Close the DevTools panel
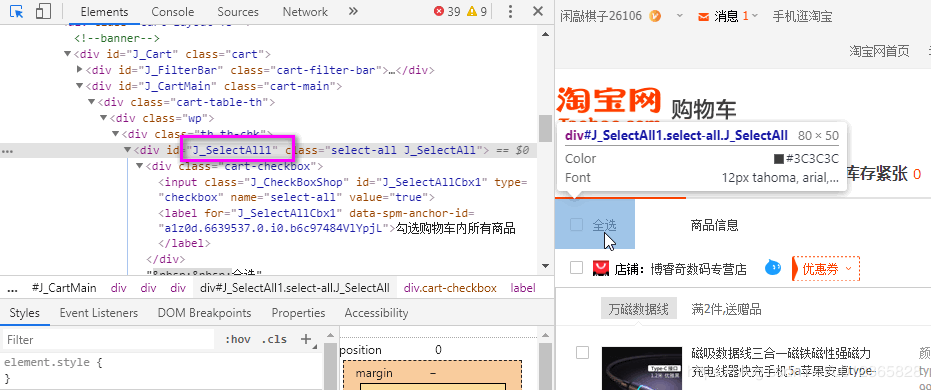 (538, 11)
